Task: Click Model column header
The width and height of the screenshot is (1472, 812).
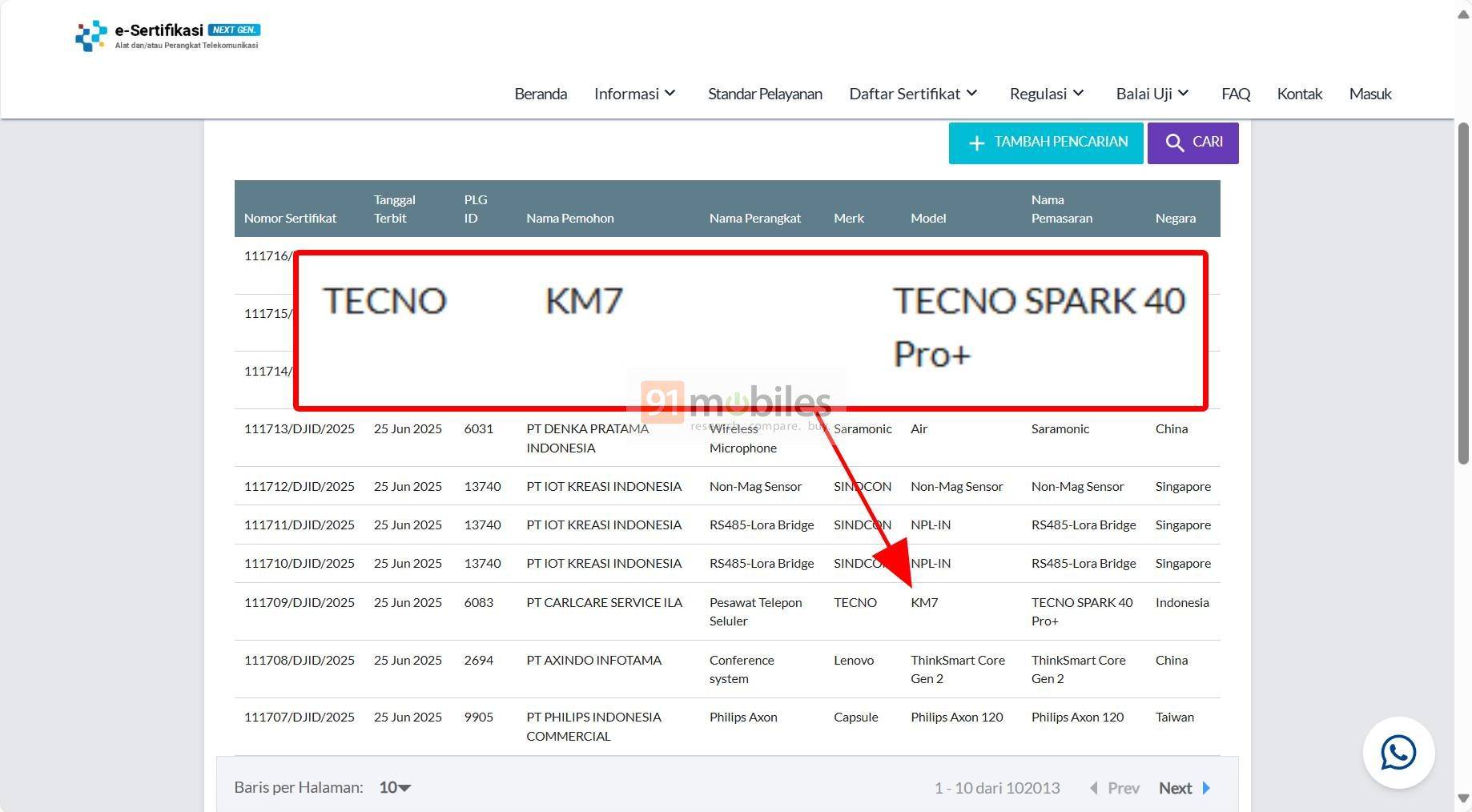Action: (928, 218)
